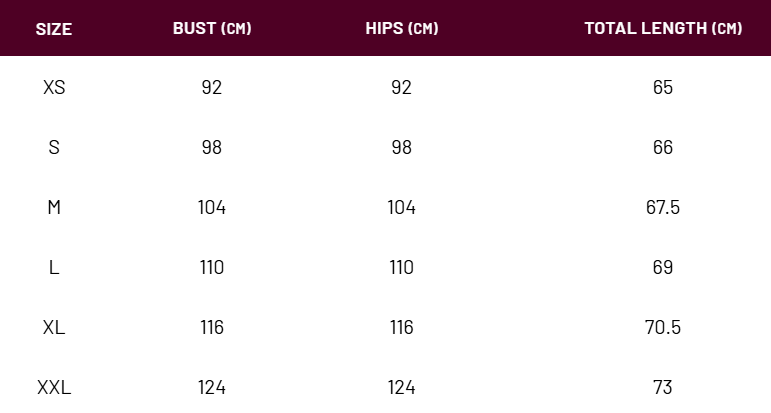Click the M bust value 104
771x413 pixels.
coord(212,207)
